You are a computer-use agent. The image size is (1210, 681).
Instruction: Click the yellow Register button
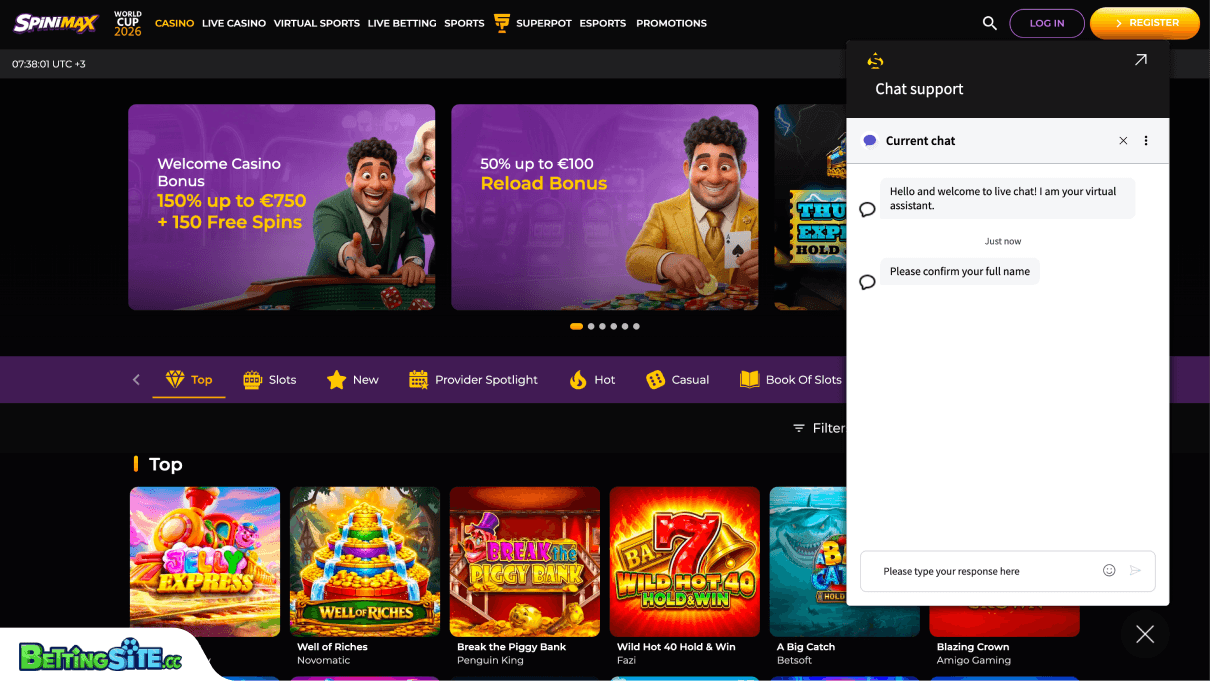pyautogui.click(x=1145, y=23)
